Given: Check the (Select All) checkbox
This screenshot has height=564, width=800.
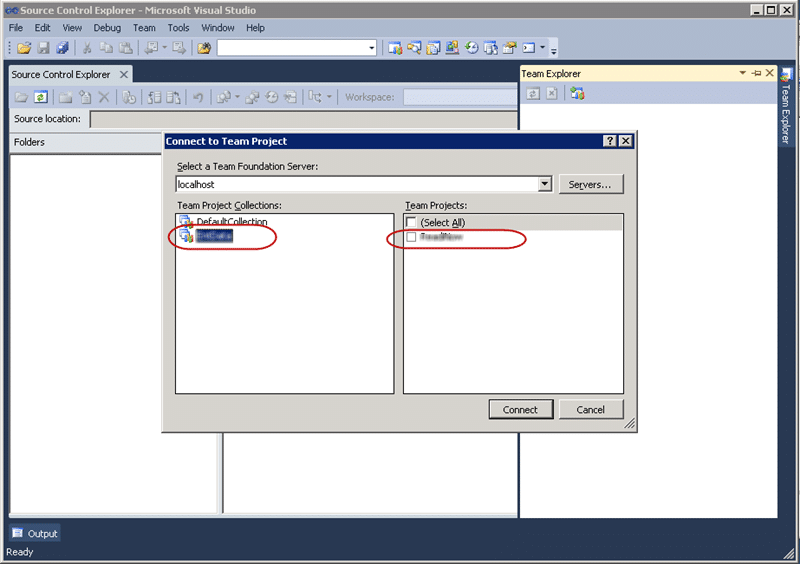Looking at the screenshot, I should 411,222.
